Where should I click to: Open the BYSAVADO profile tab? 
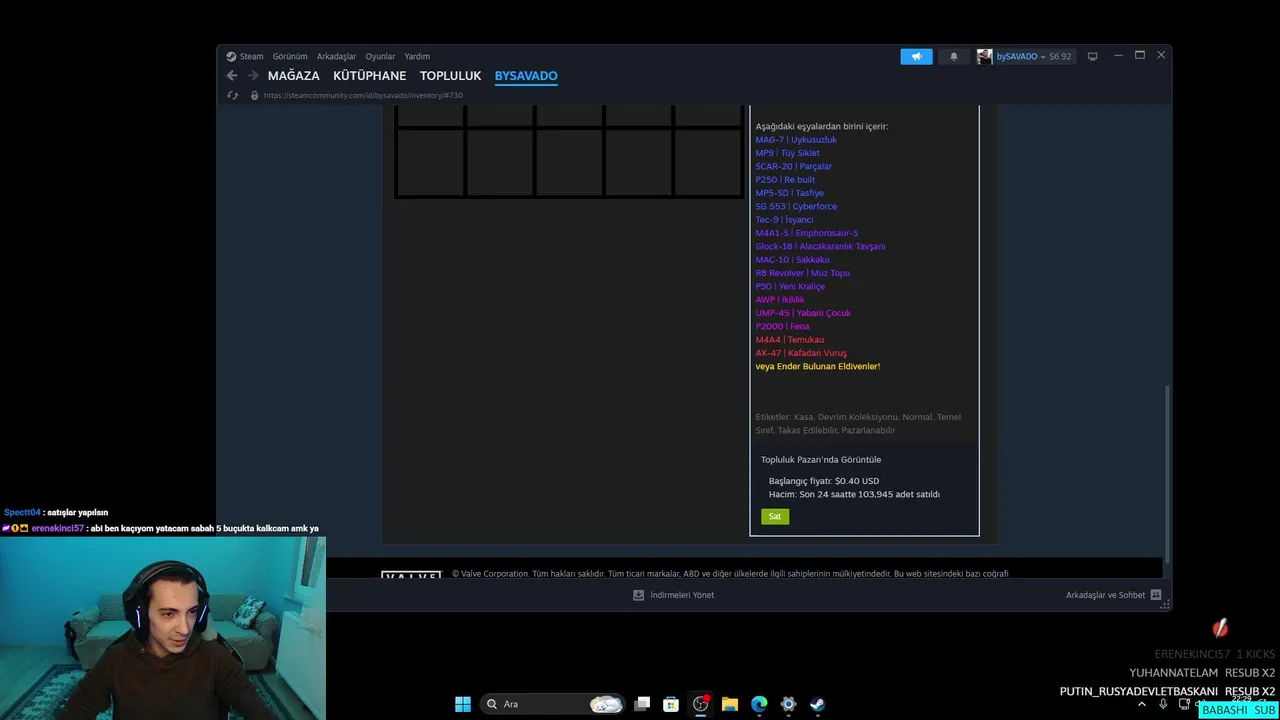pyautogui.click(x=526, y=76)
